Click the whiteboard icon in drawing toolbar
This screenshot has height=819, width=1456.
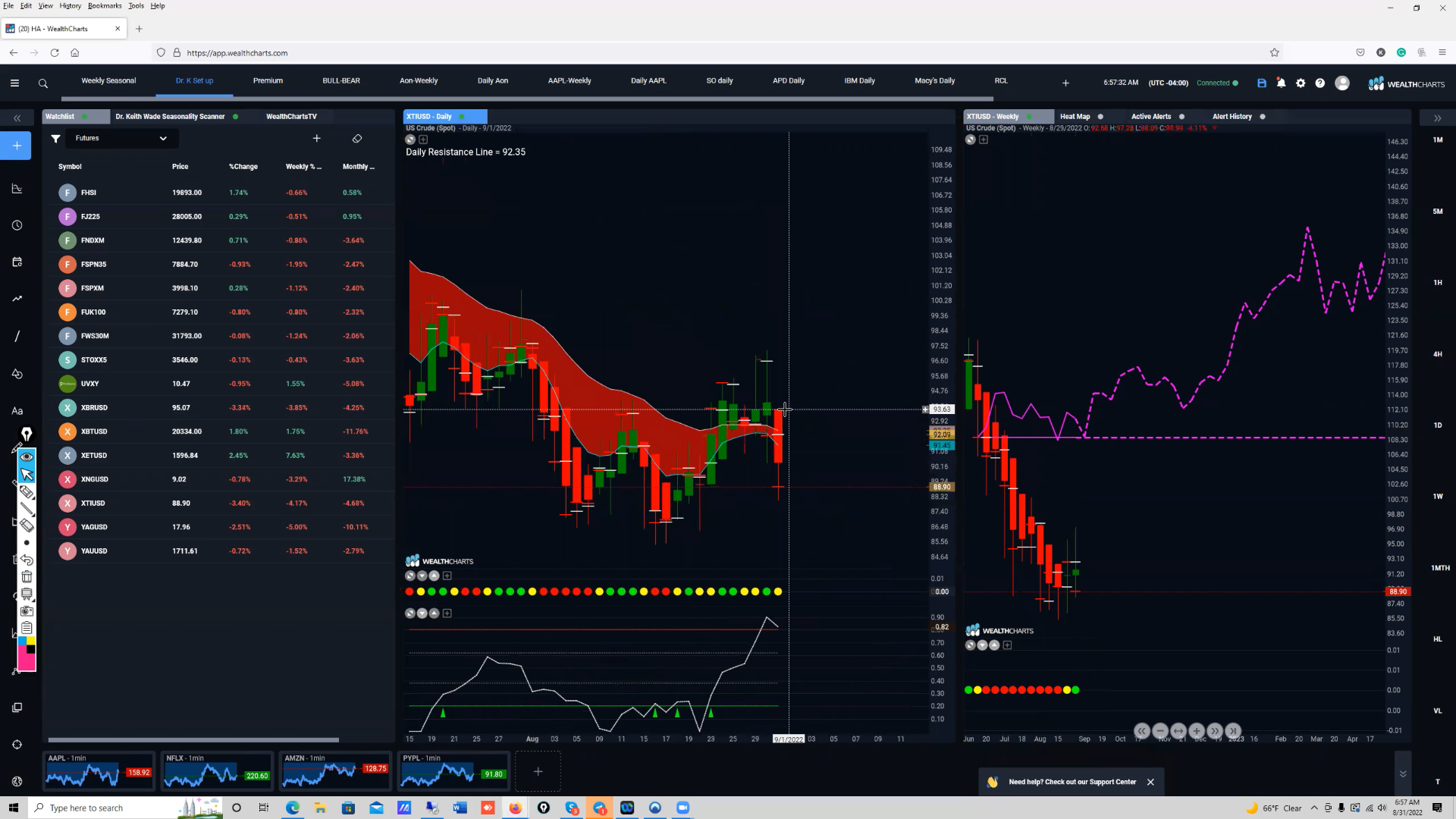(27, 594)
